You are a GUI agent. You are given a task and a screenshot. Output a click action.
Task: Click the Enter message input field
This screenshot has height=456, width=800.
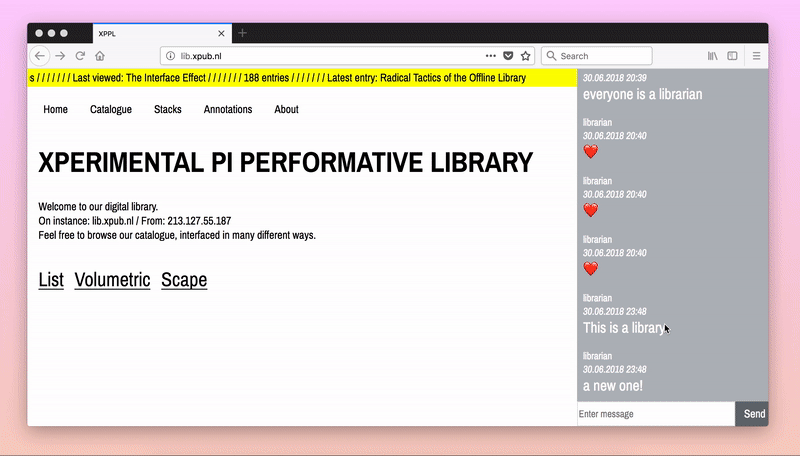point(655,414)
